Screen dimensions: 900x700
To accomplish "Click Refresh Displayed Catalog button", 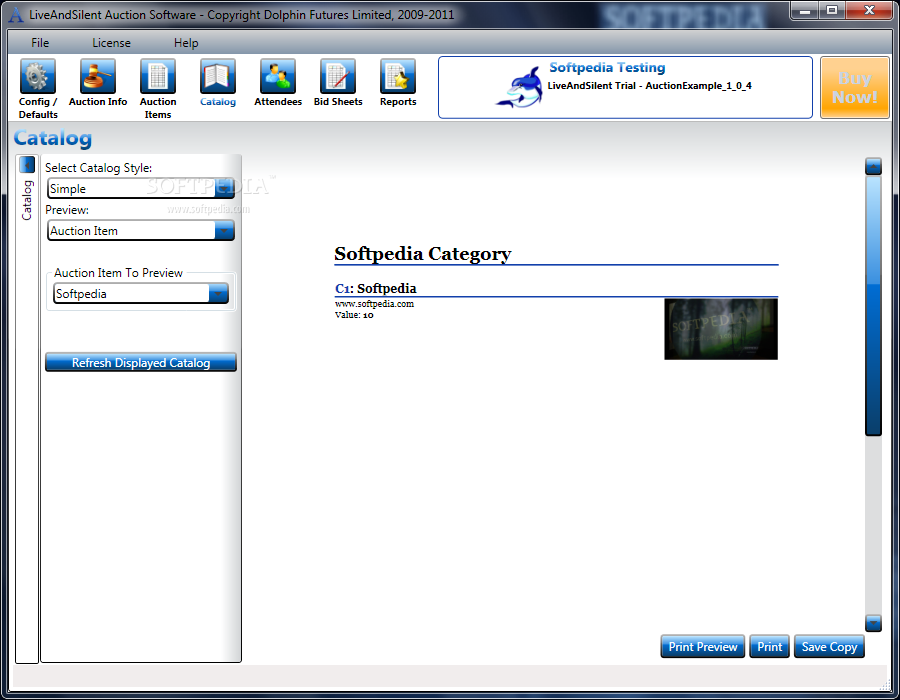I will point(141,363).
